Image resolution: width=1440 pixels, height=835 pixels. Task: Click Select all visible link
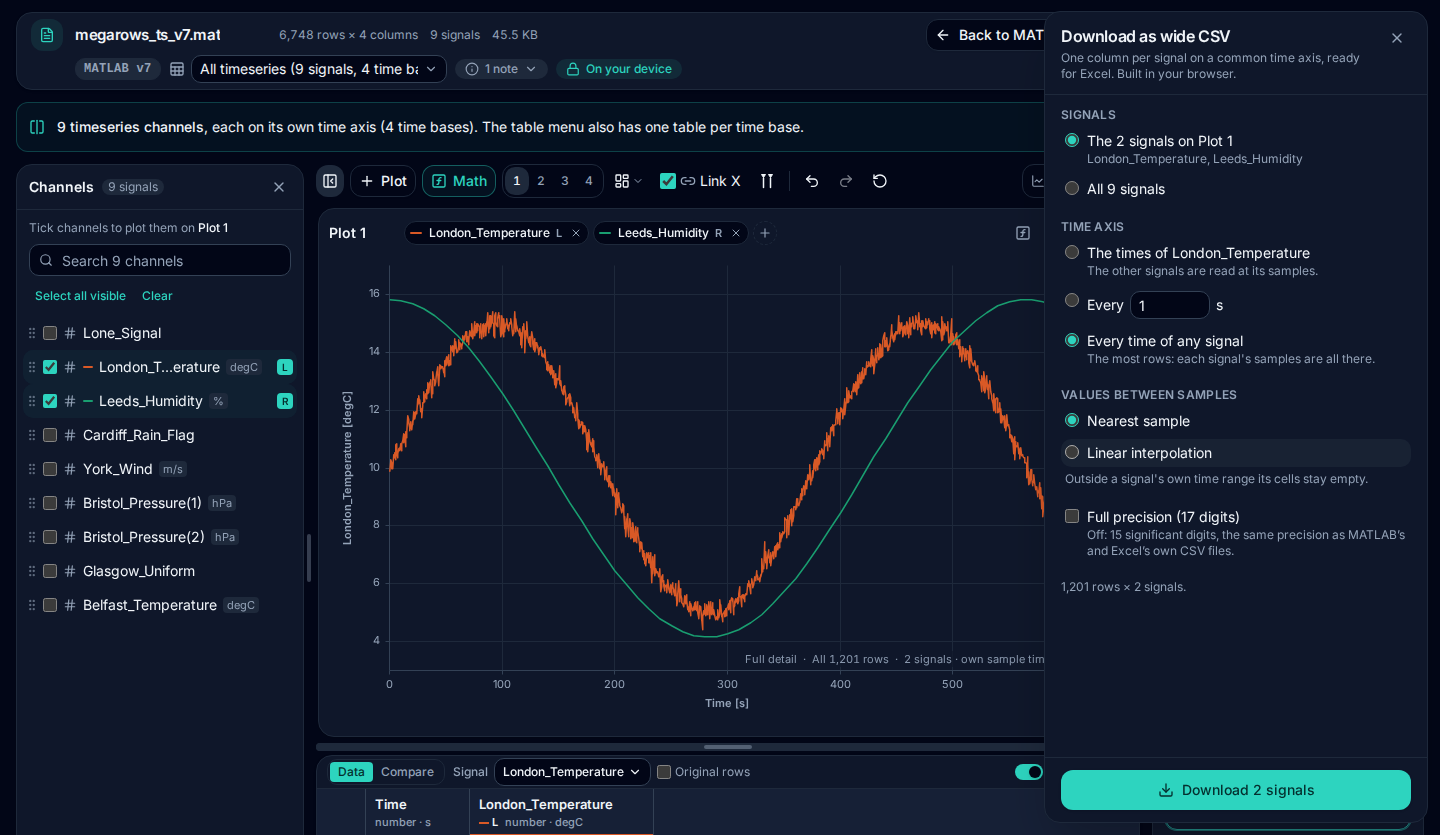click(80, 296)
